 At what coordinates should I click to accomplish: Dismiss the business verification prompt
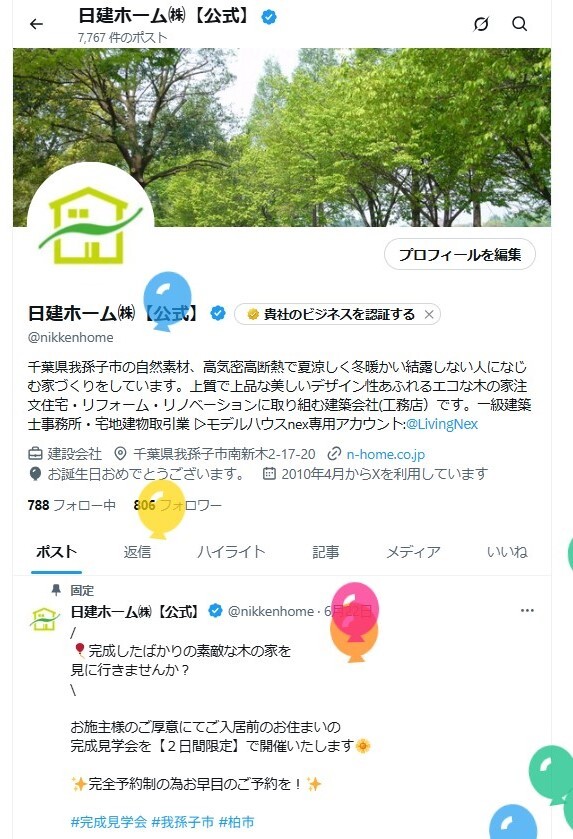click(x=429, y=315)
